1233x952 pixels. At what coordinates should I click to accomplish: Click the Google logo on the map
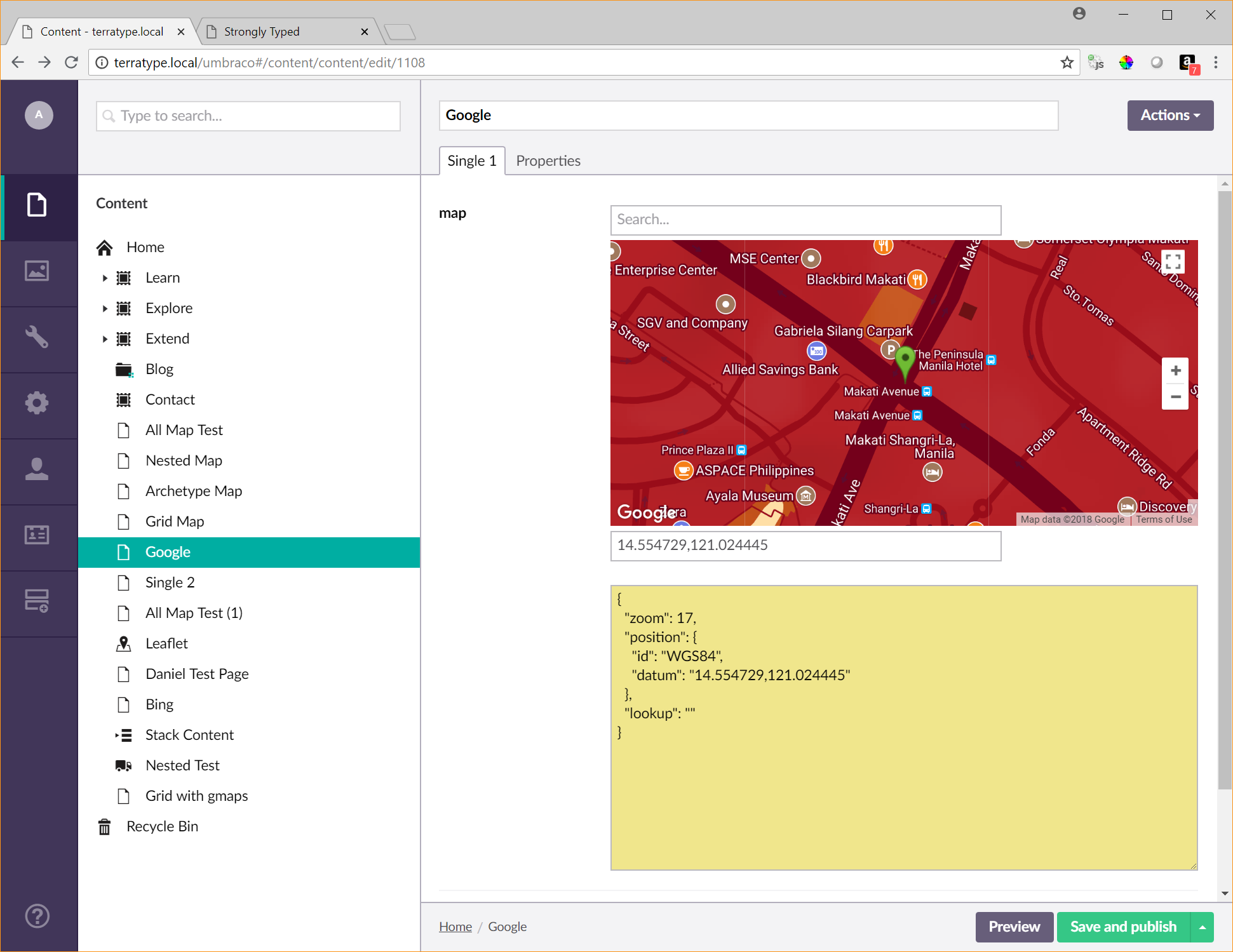[646, 512]
